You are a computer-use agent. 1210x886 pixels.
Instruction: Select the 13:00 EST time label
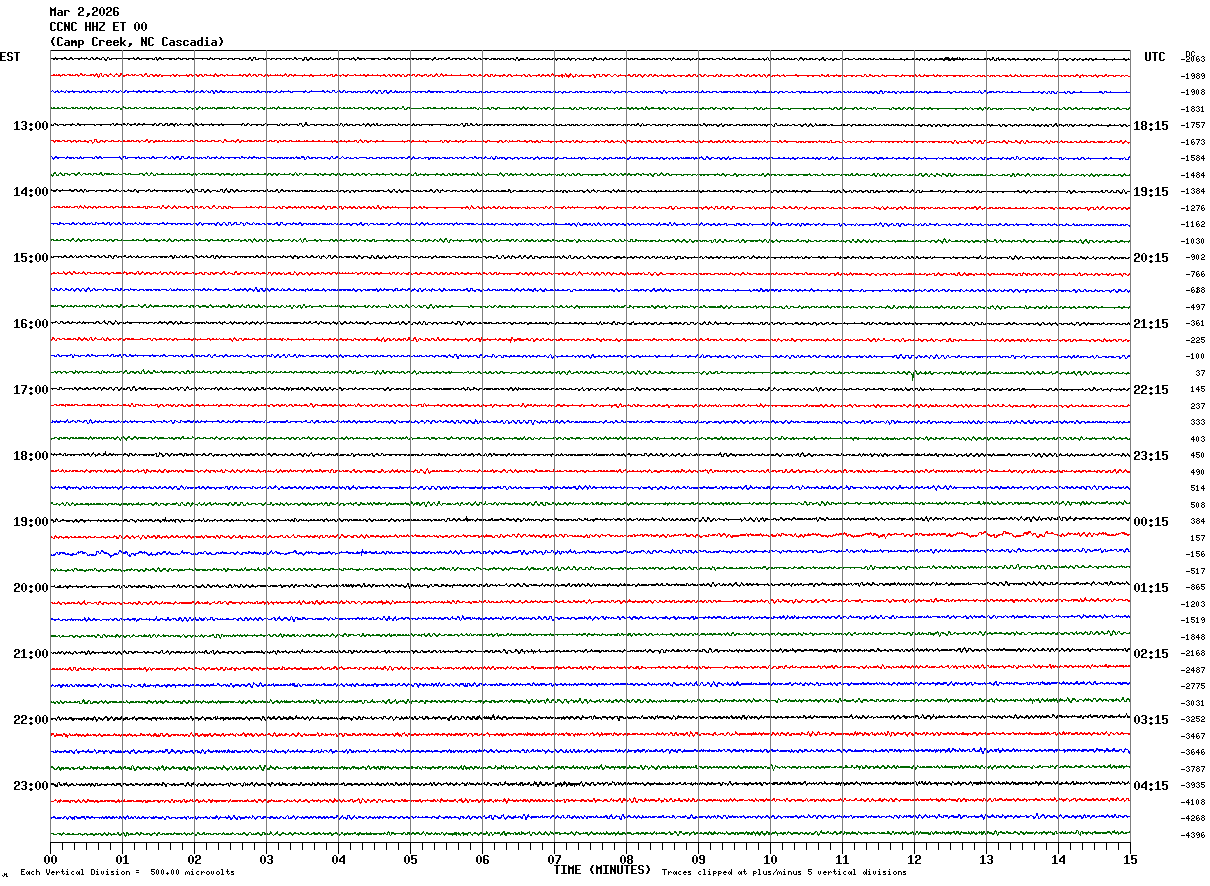click(31, 126)
